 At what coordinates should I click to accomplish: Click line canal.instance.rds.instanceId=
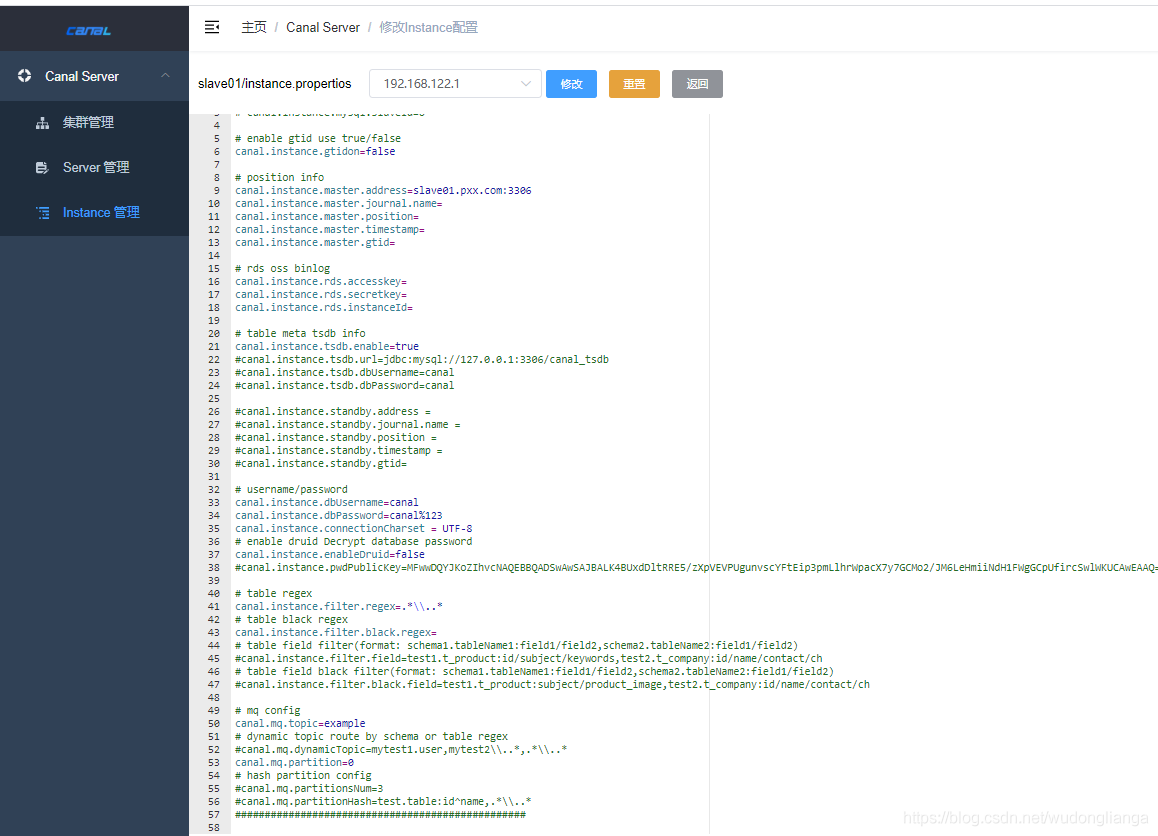pyautogui.click(x=324, y=308)
